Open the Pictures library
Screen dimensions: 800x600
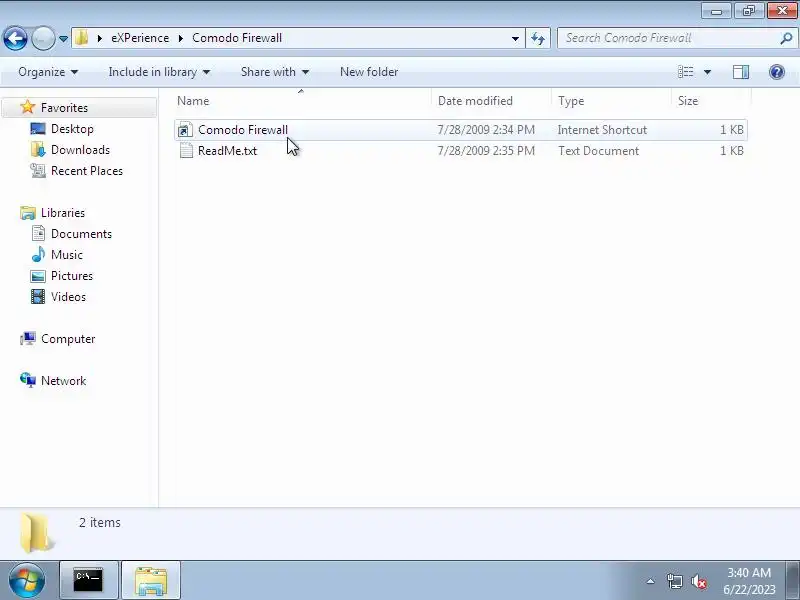tap(72, 276)
